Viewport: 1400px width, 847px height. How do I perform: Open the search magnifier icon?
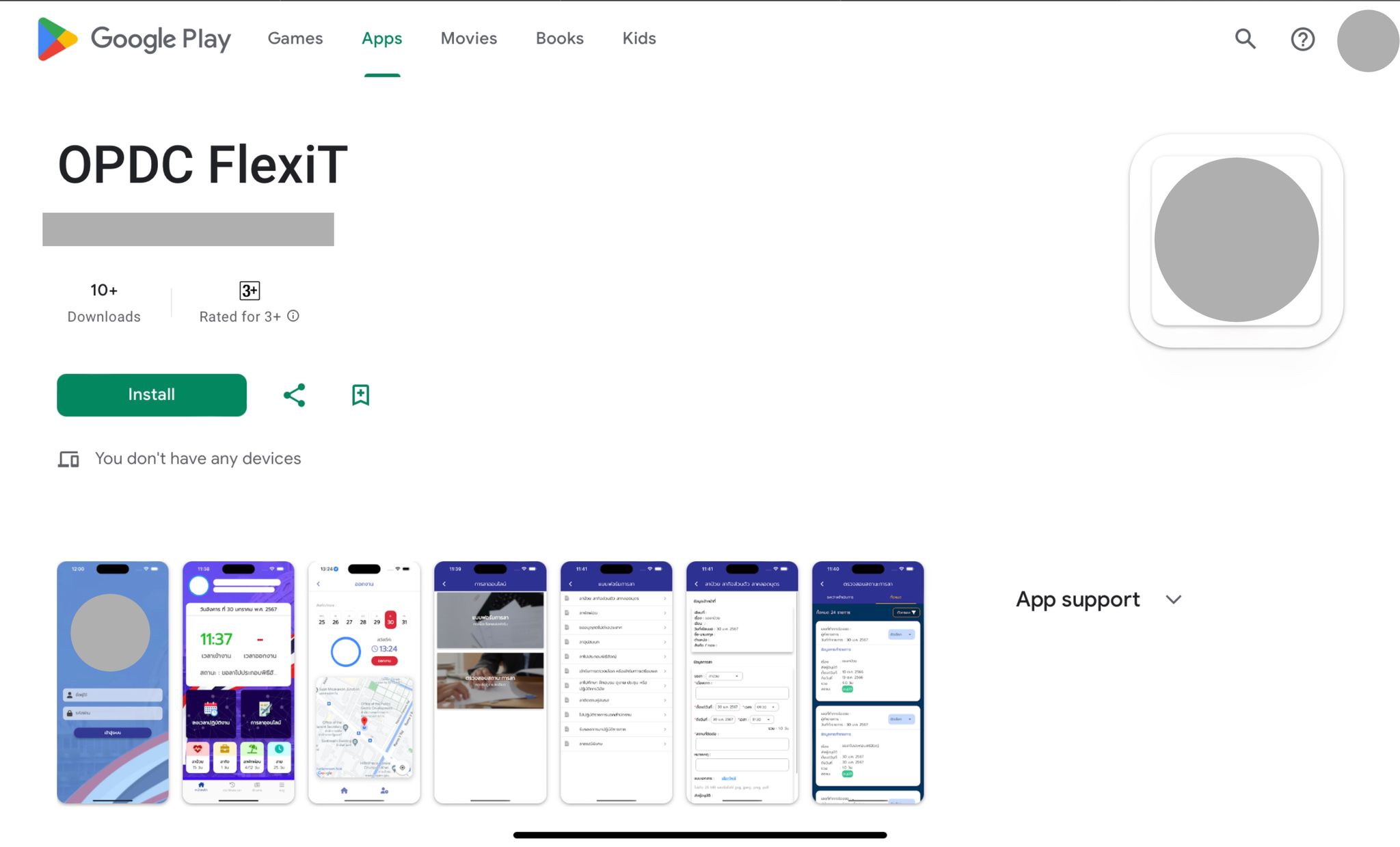click(1245, 39)
